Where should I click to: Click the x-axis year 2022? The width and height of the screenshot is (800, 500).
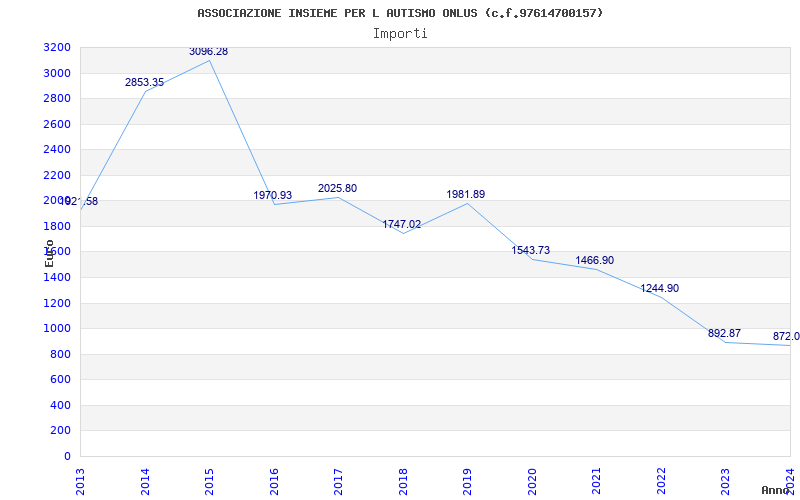[661, 481]
